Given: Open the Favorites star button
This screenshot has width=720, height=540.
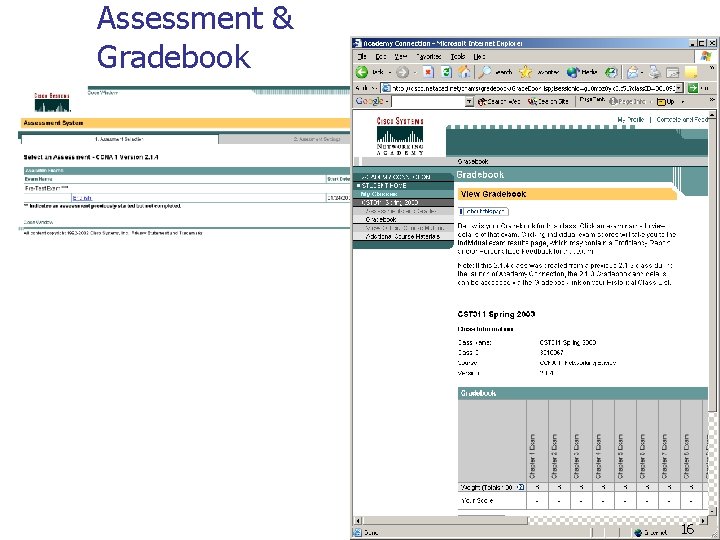Looking at the screenshot, I should point(525,72).
